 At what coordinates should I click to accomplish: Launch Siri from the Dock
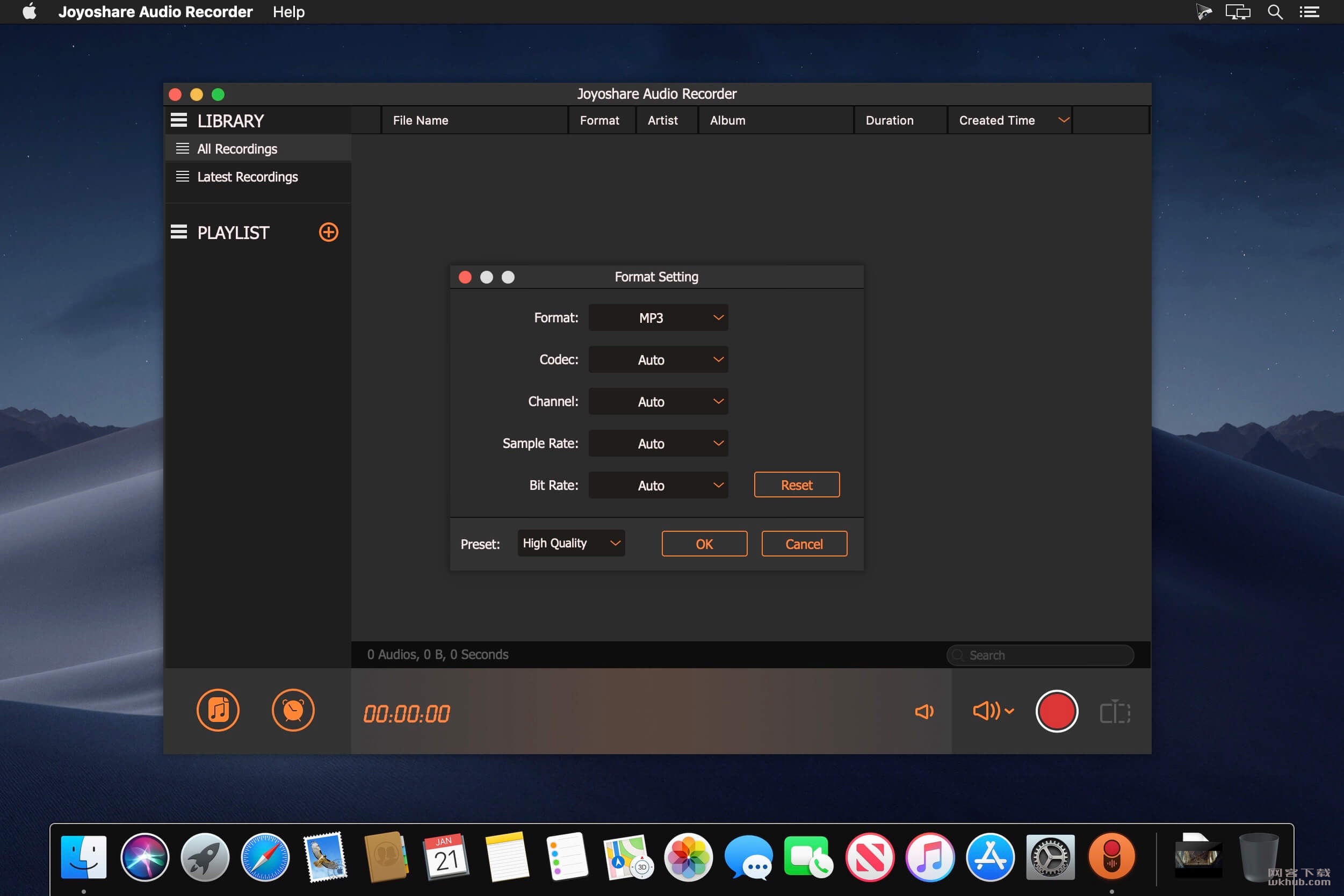click(144, 857)
